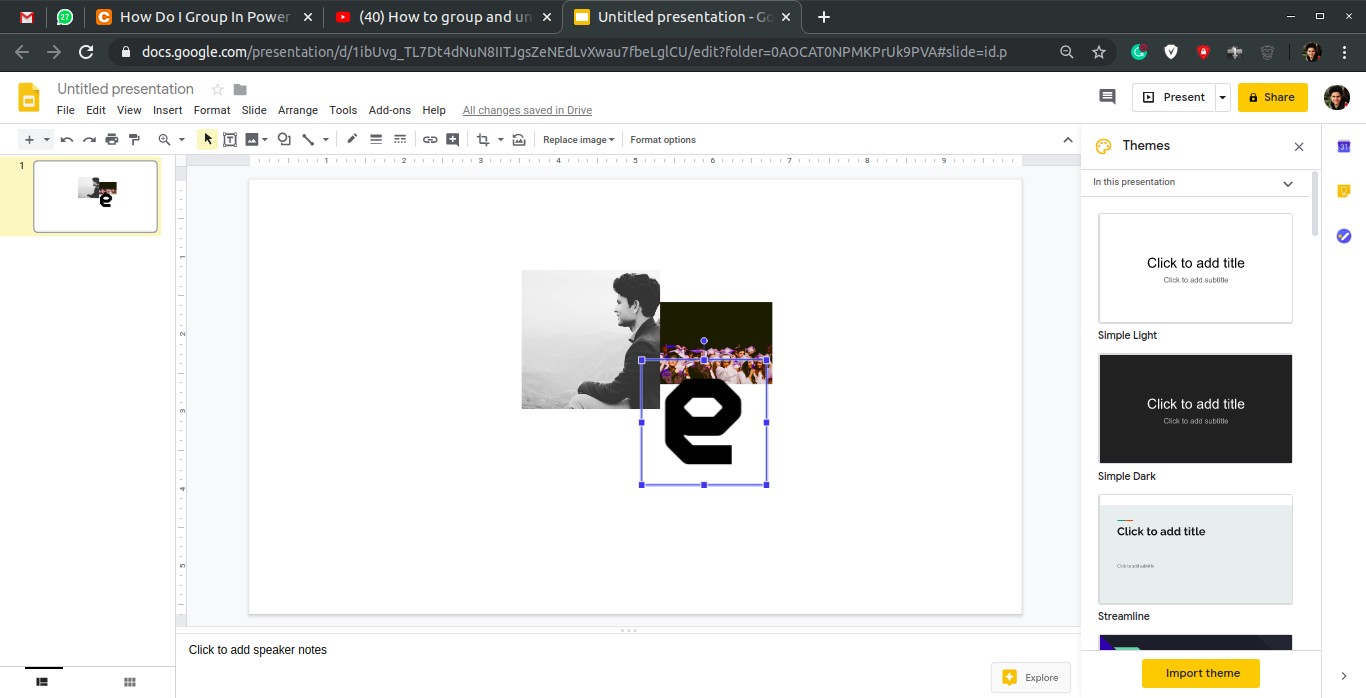Switch to filmstrip view icon
This screenshot has height=698, width=1366.
[42, 681]
